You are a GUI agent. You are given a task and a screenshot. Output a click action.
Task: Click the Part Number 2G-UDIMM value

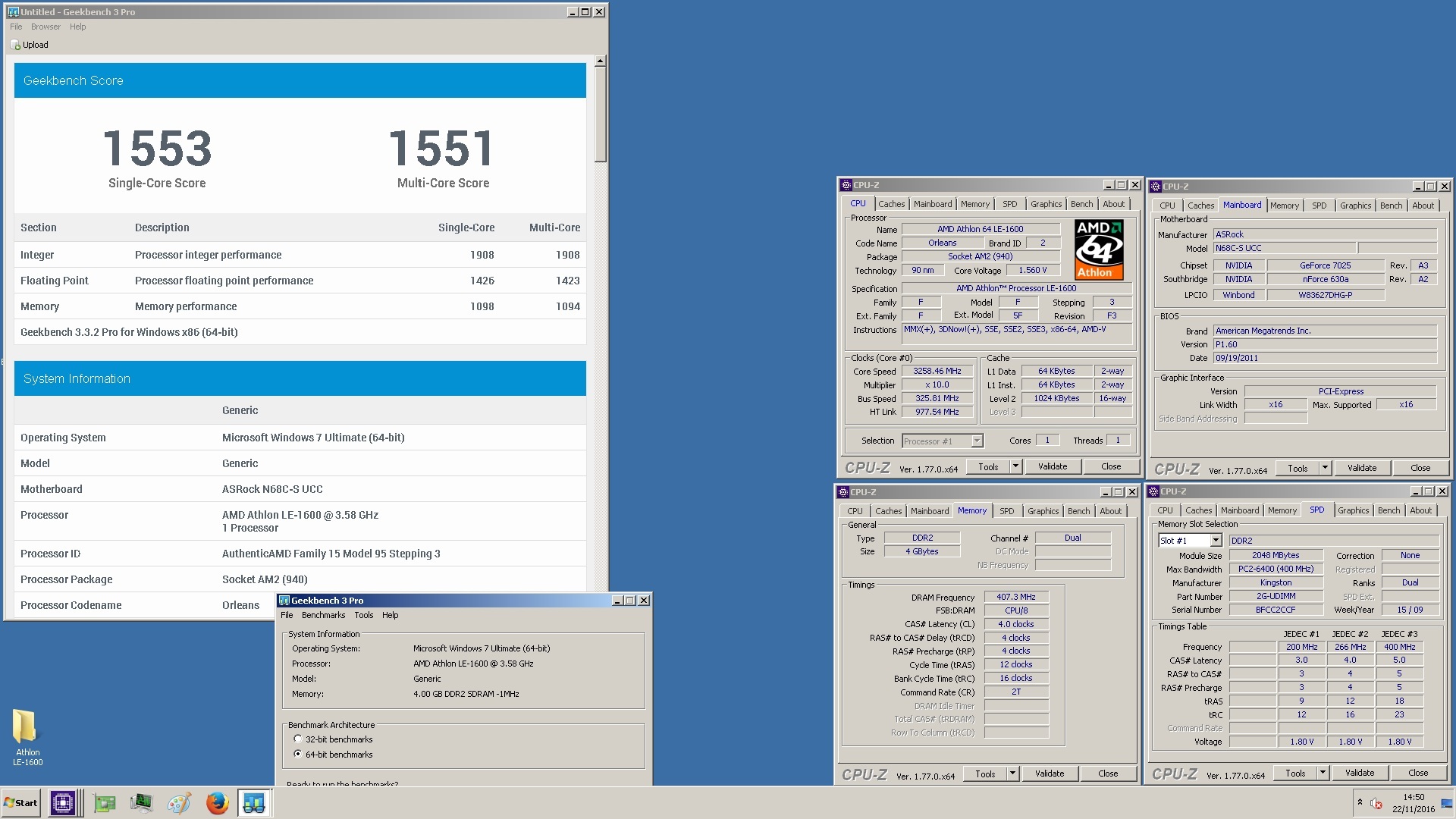click(1276, 597)
